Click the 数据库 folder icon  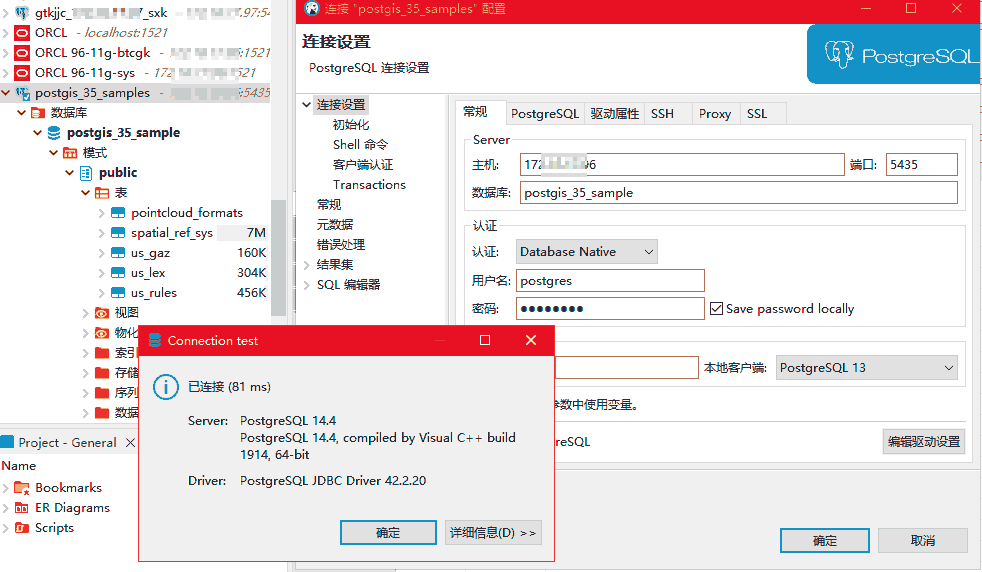38,113
